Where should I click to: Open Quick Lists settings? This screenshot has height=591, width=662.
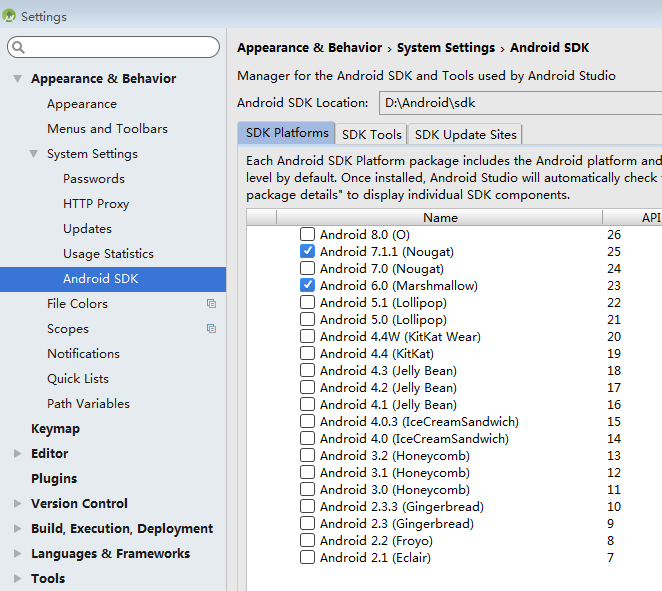coord(78,379)
